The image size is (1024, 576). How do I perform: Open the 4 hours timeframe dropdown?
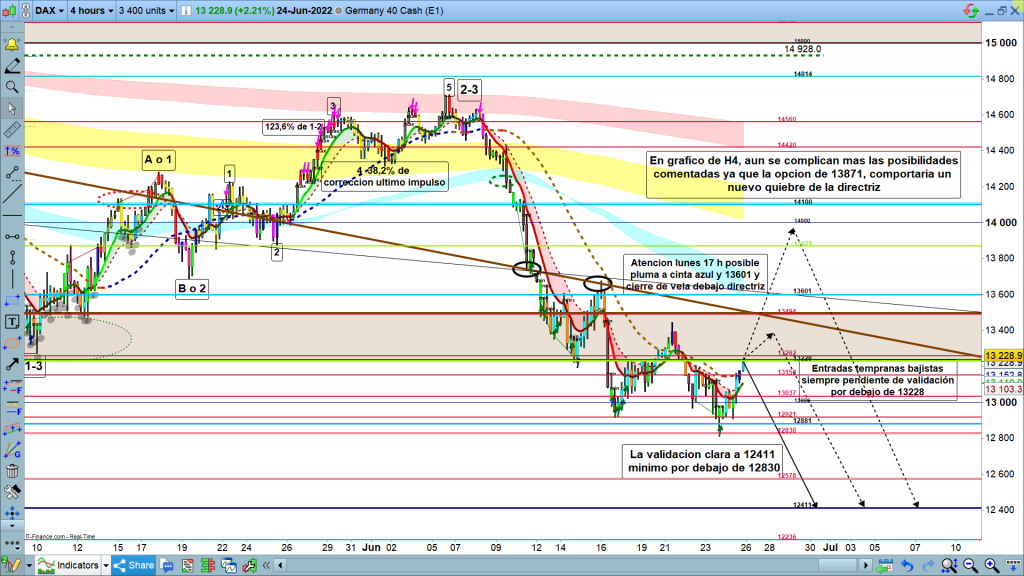tap(89, 12)
